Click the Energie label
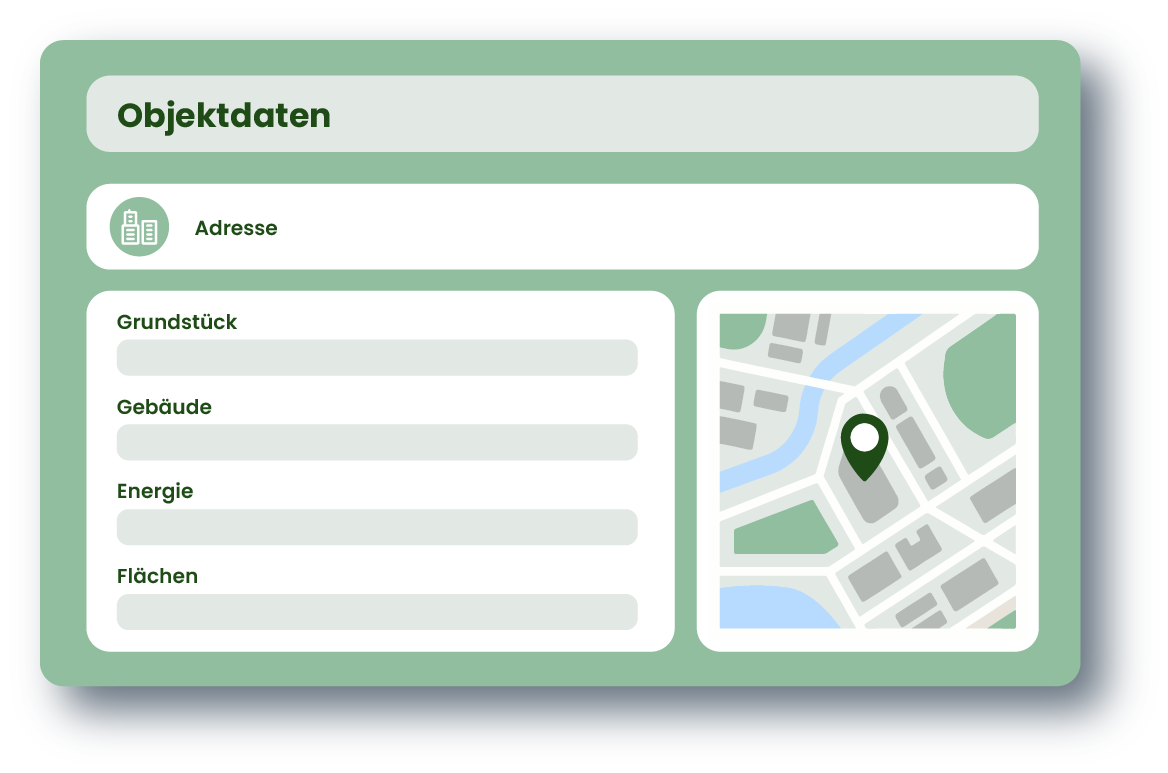1168x773 pixels. 155,492
